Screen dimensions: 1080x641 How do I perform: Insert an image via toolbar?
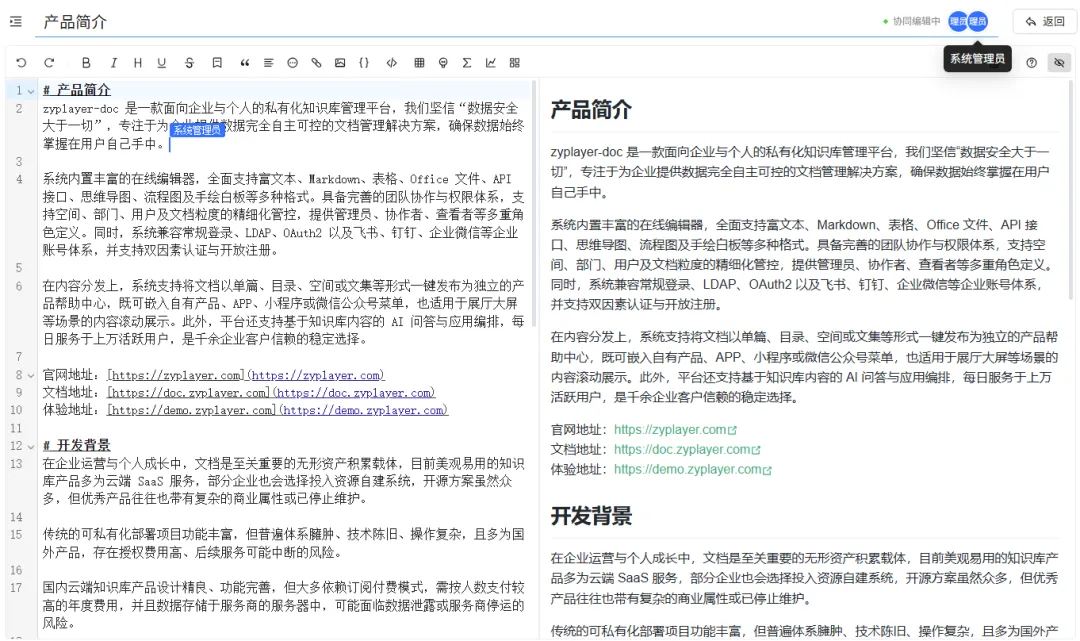pyautogui.click(x=340, y=63)
